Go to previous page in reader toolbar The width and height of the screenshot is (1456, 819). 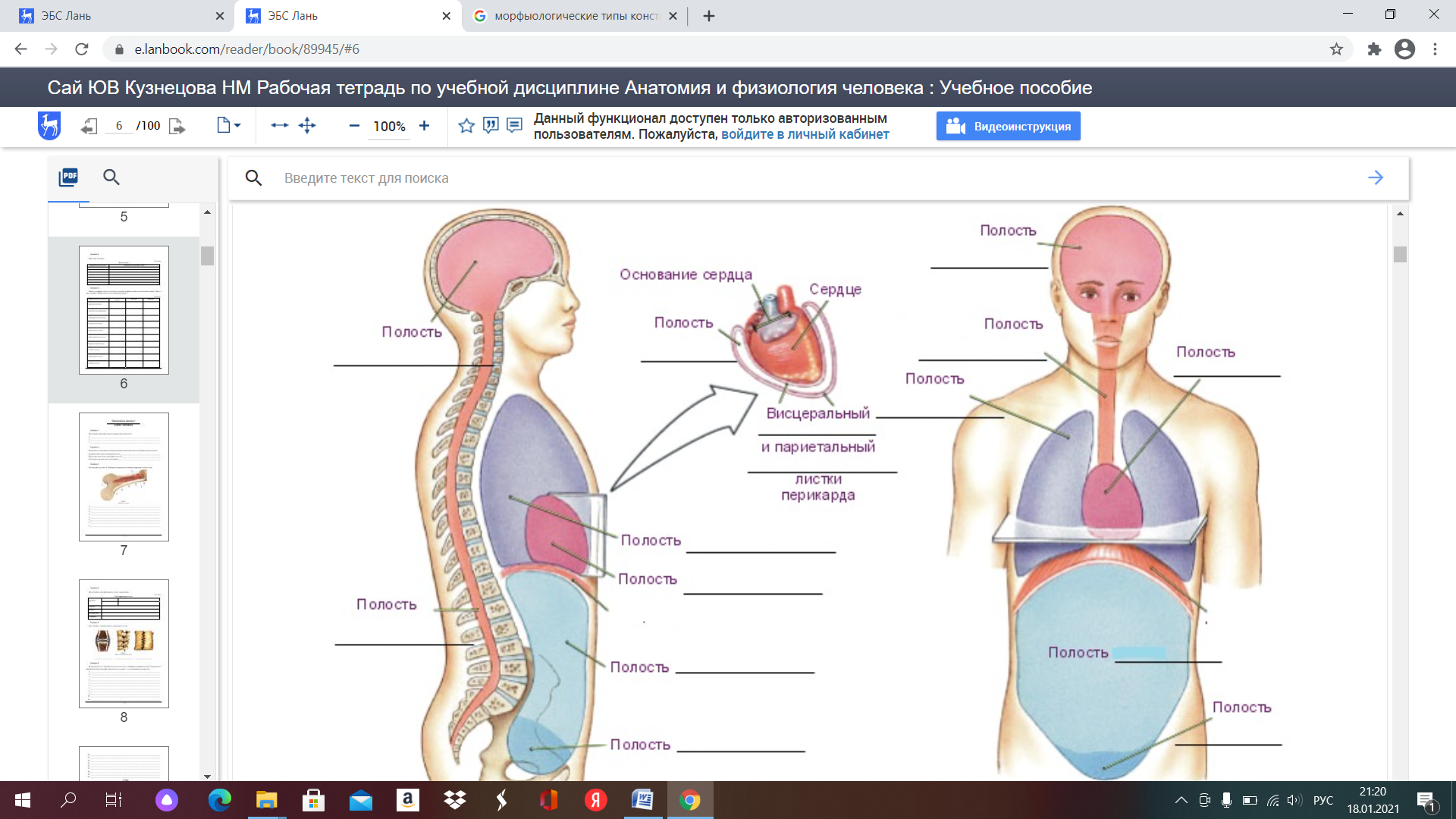point(89,126)
